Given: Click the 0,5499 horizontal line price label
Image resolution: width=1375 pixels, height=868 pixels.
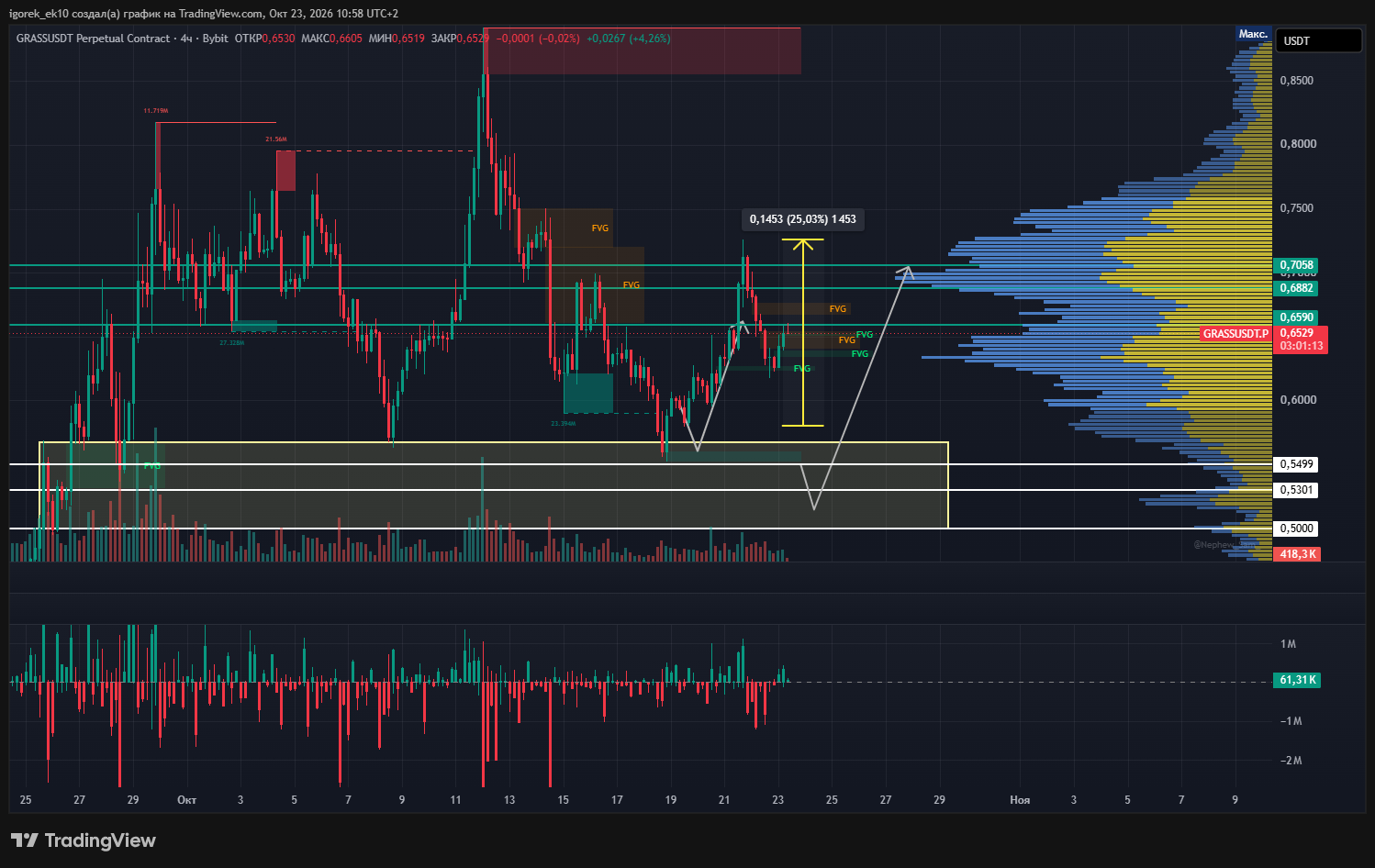Looking at the screenshot, I should click(1297, 464).
